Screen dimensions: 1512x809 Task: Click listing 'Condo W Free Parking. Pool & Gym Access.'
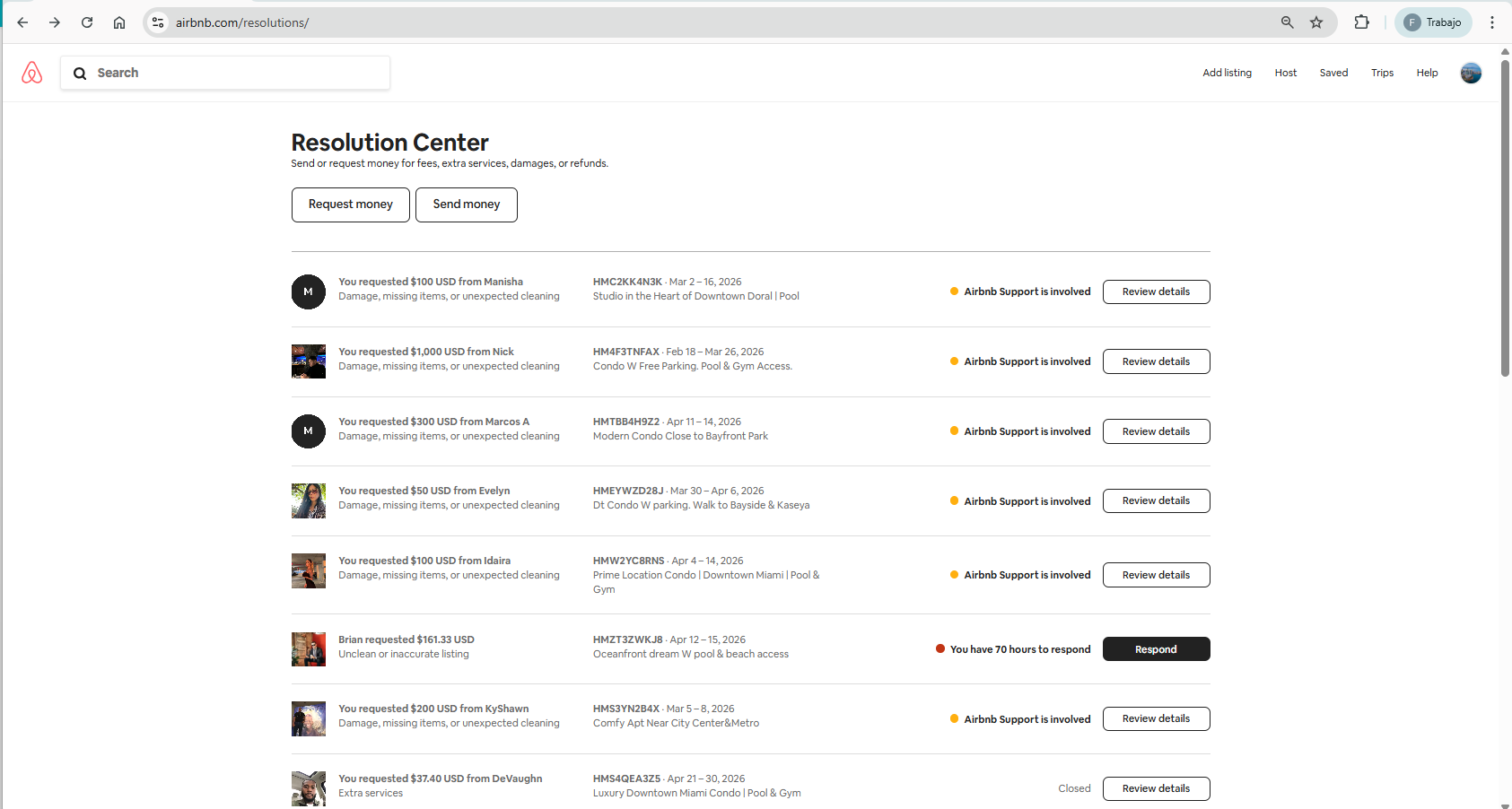click(693, 366)
